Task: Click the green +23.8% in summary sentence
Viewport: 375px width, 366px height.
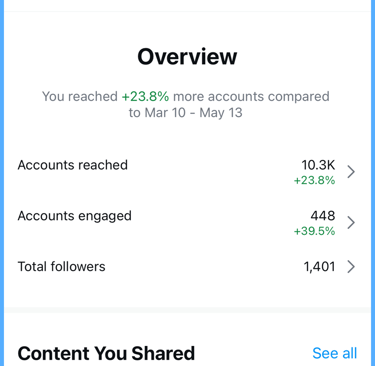Action: click(145, 97)
